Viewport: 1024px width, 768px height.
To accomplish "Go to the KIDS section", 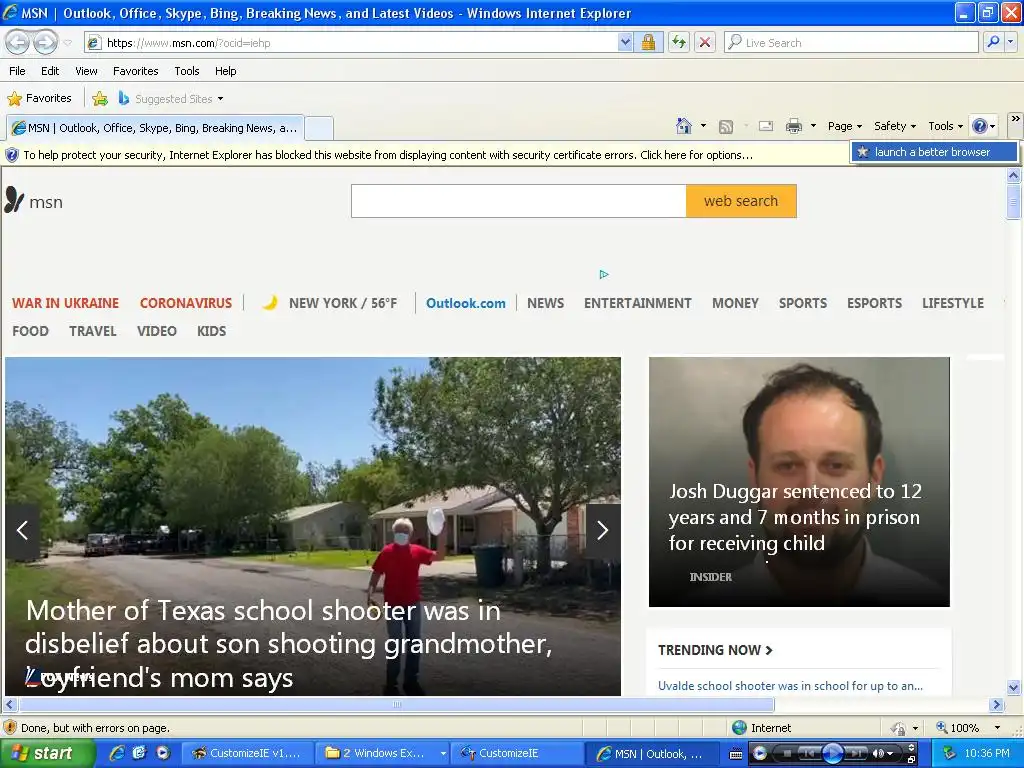I will click(x=212, y=331).
